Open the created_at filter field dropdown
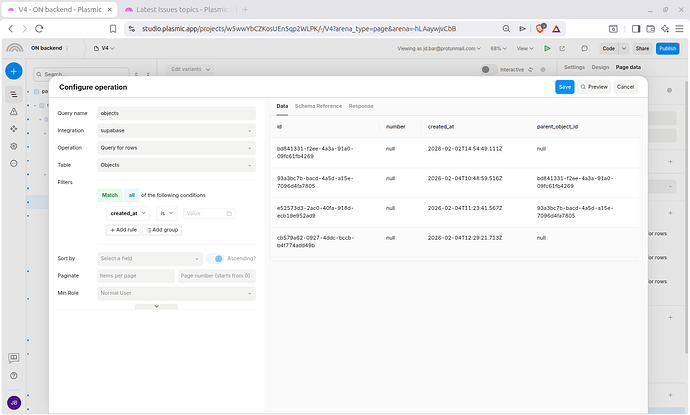The width and height of the screenshot is (690, 415). (128, 213)
